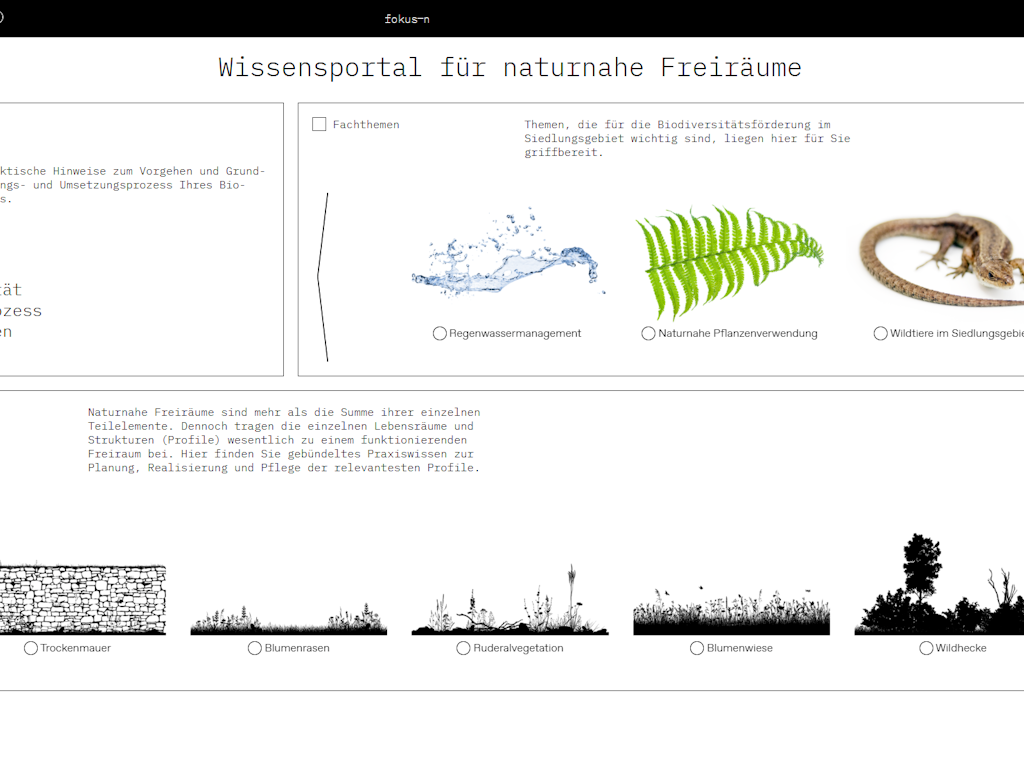Open the Blumenrasen grass silhouette
This screenshot has width=1024, height=768.
289,619
